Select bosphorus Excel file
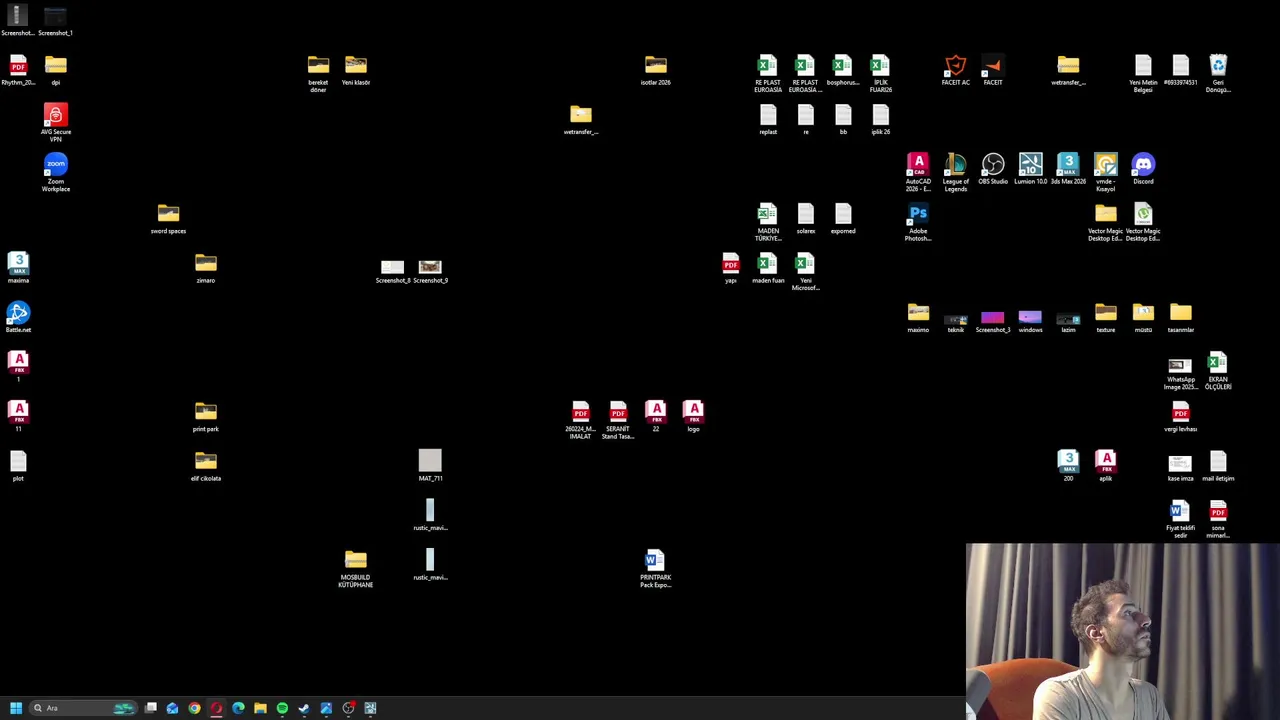 tap(843, 70)
